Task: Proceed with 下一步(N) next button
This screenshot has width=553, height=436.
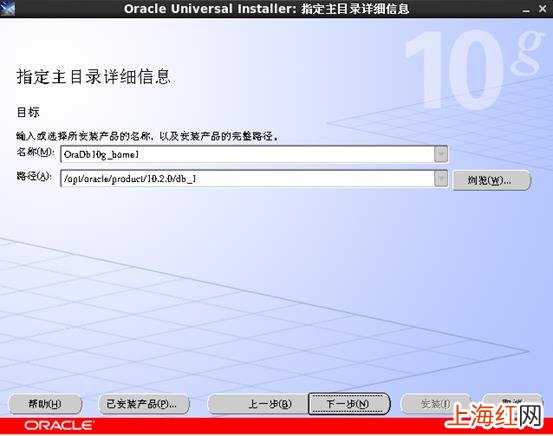Action: tap(349, 404)
